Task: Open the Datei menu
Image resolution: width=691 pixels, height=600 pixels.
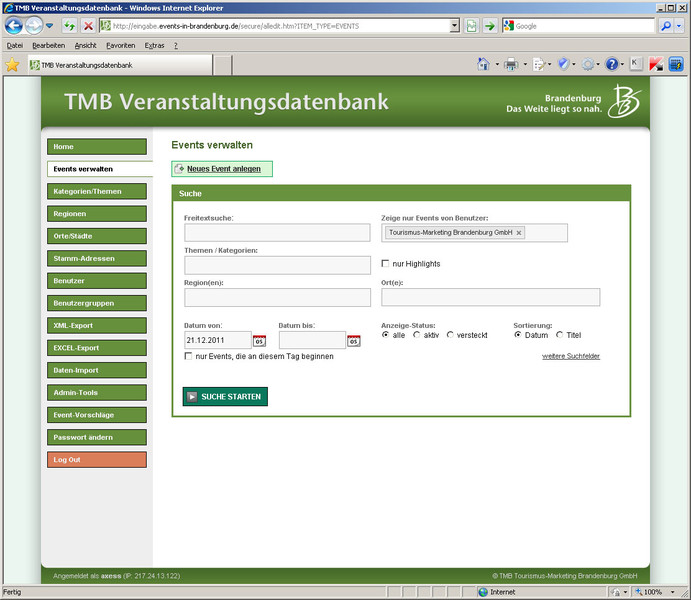Action: click(x=15, y=45)
